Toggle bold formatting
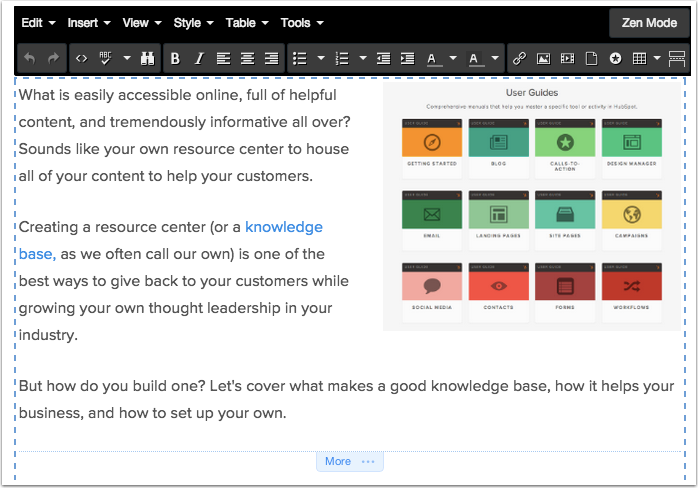 [x=175, y=59]
